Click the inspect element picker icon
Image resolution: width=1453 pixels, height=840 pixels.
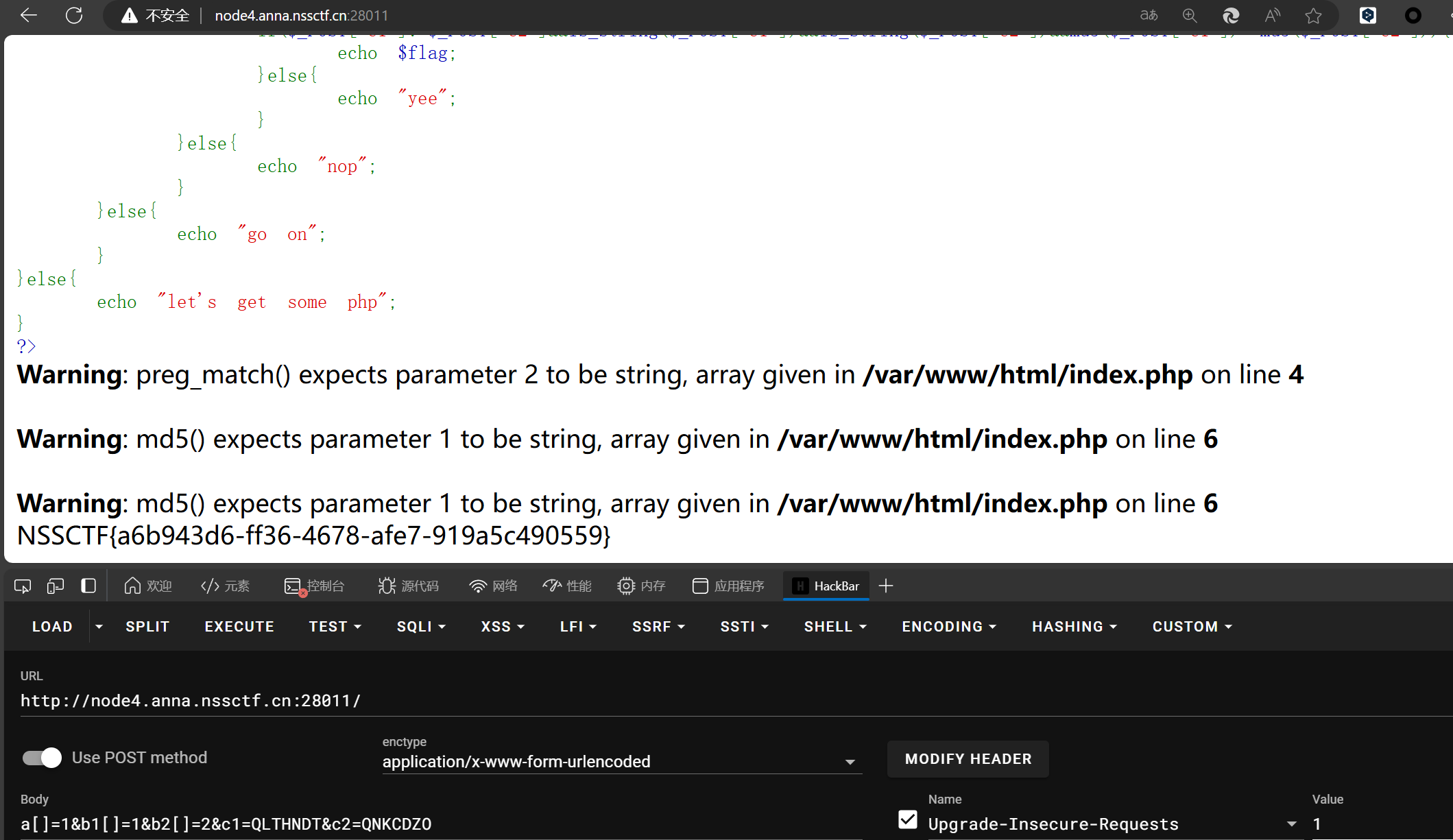tap(23, 586)
